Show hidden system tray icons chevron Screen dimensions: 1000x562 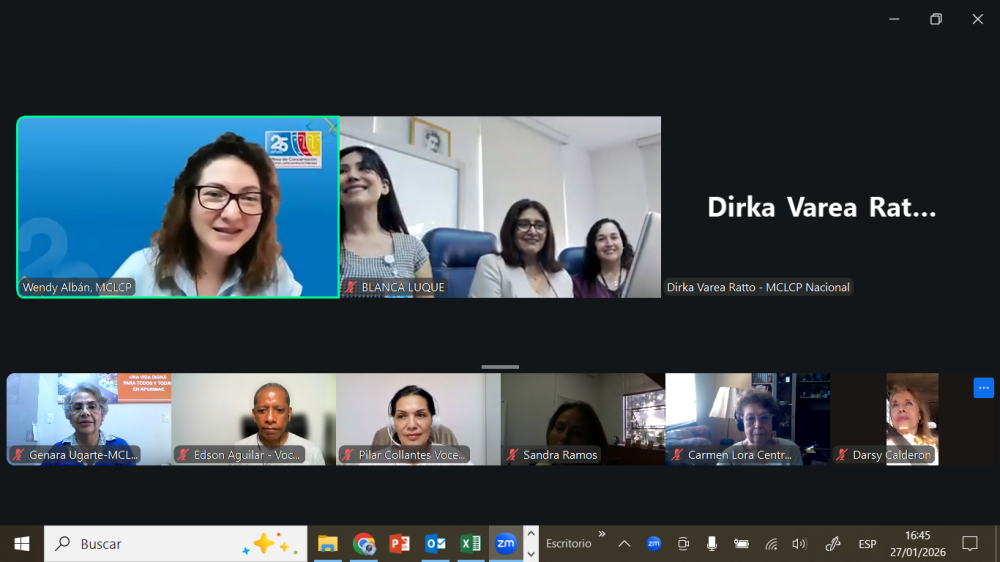click(624, 544)
